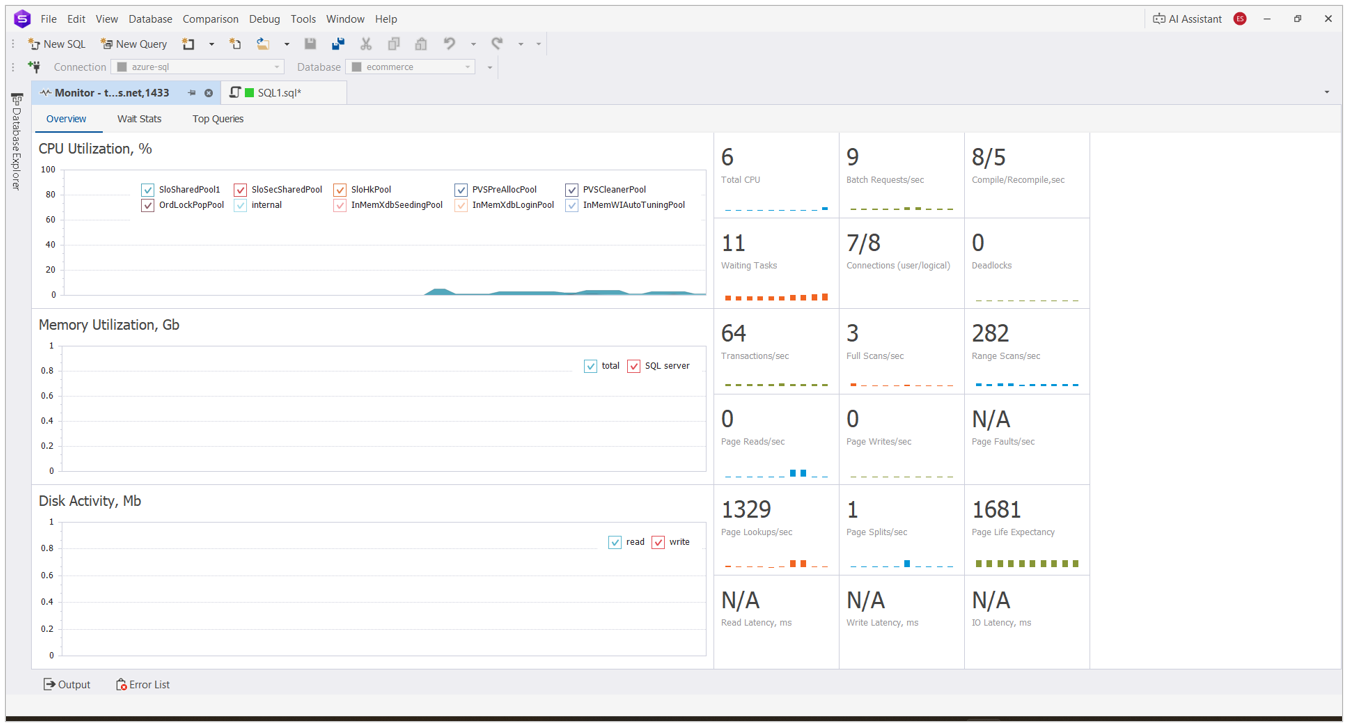Open the Database menu
This screenshot has height=725, width=1347.
[150, 19]
